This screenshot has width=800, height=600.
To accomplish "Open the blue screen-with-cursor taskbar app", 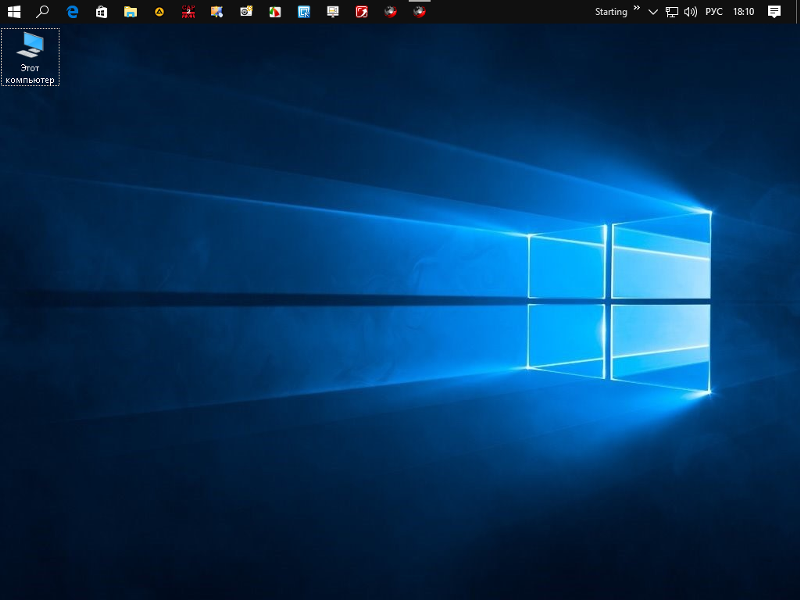I will pos(304,11).
